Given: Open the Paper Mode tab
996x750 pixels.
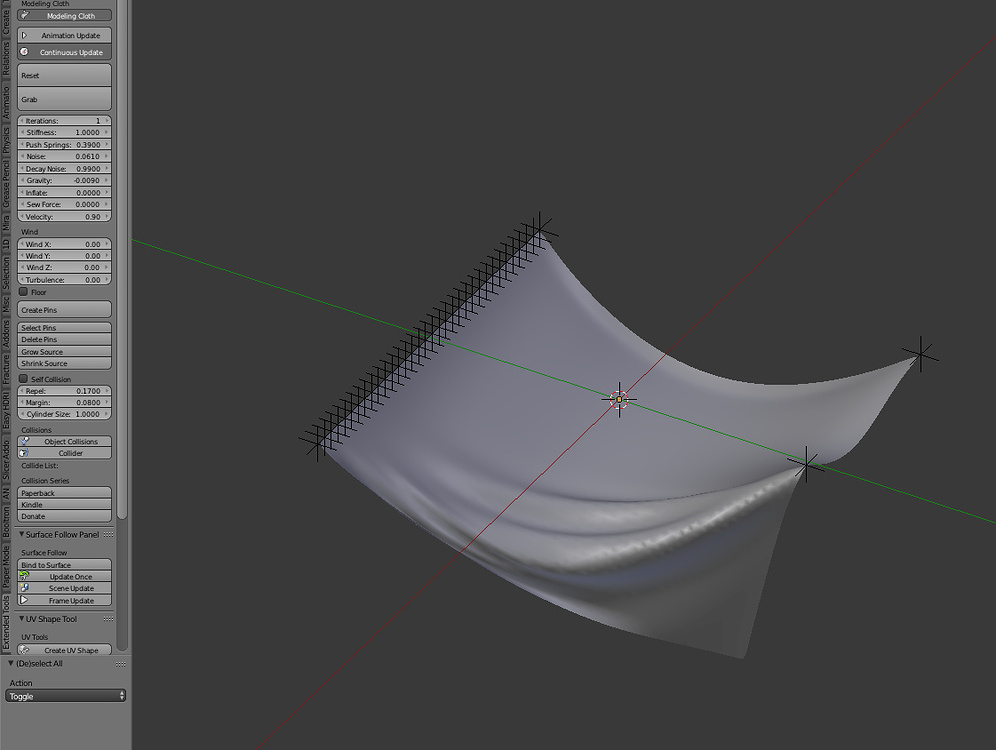Looking at the screenshot, I should [6, 566].
